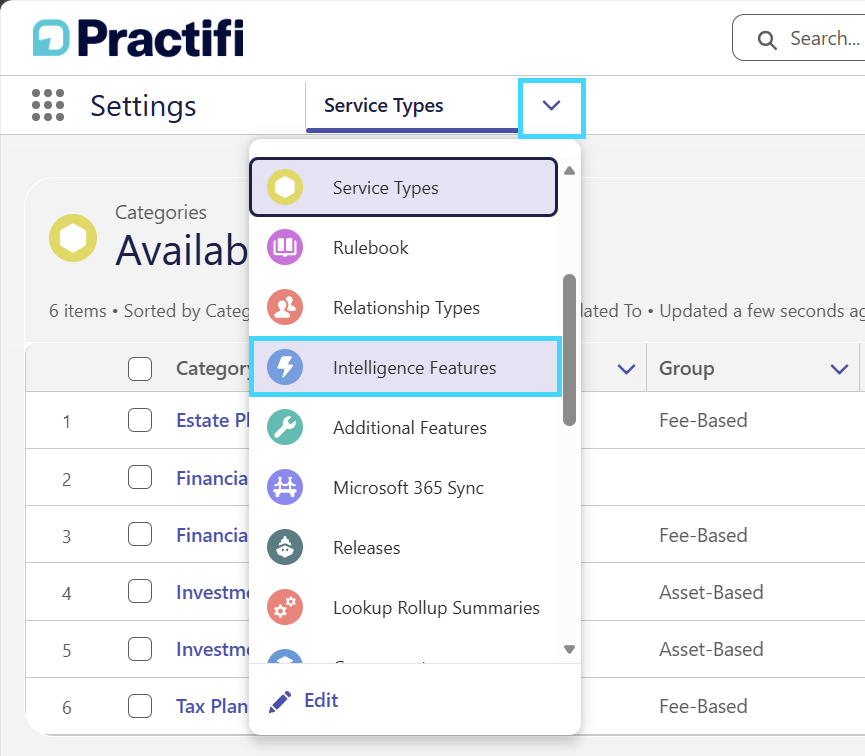The image size is (865, 756).
Task: Click the Categories yellow hexagon header icon
Action: pyautogui.click(x=73, y=238)
